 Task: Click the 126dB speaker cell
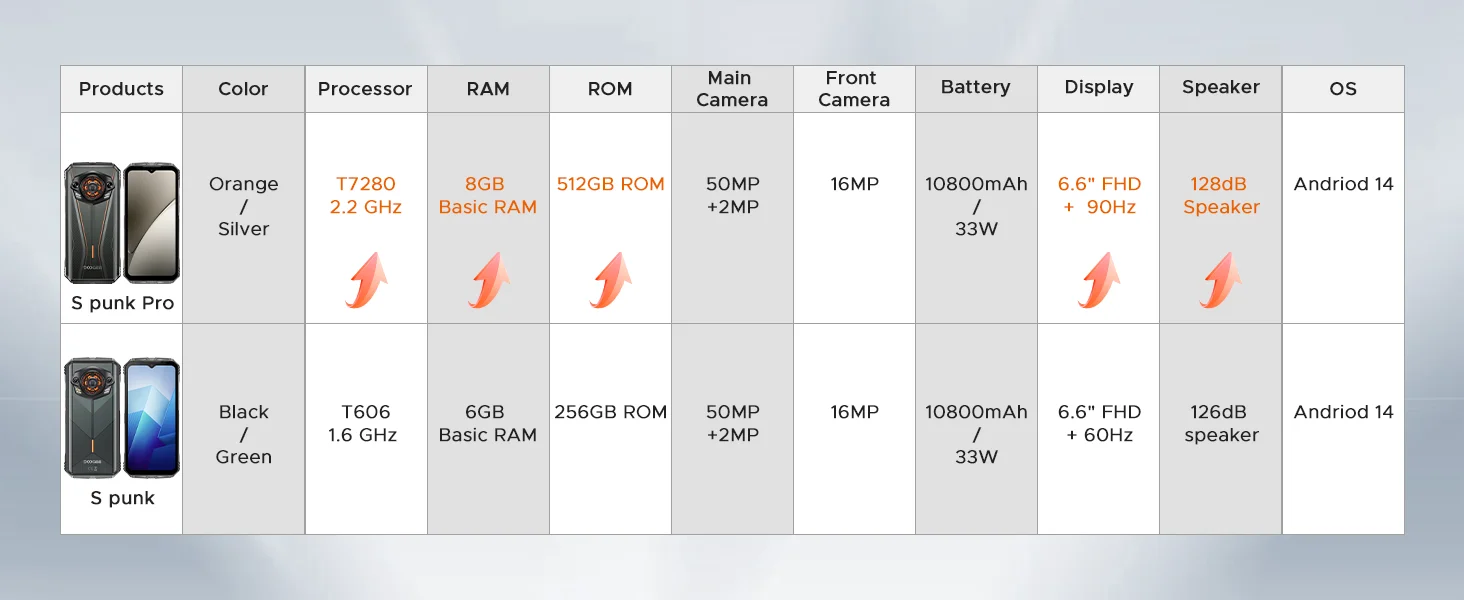point(1220,423)
